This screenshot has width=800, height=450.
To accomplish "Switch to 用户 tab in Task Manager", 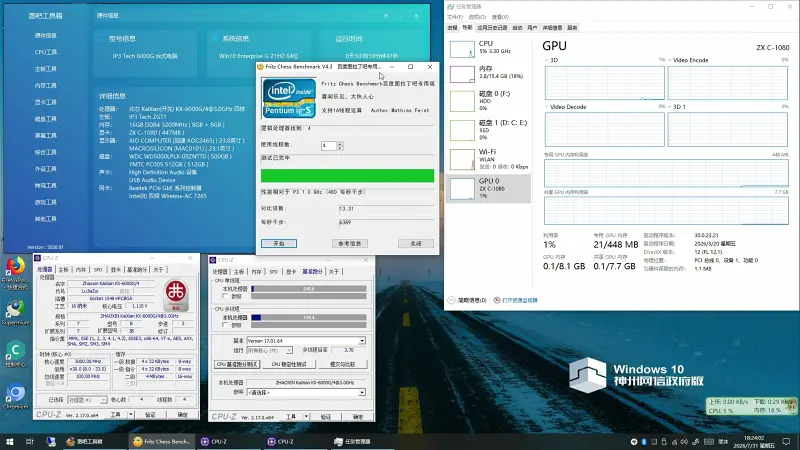I will [x=532, y=28].
